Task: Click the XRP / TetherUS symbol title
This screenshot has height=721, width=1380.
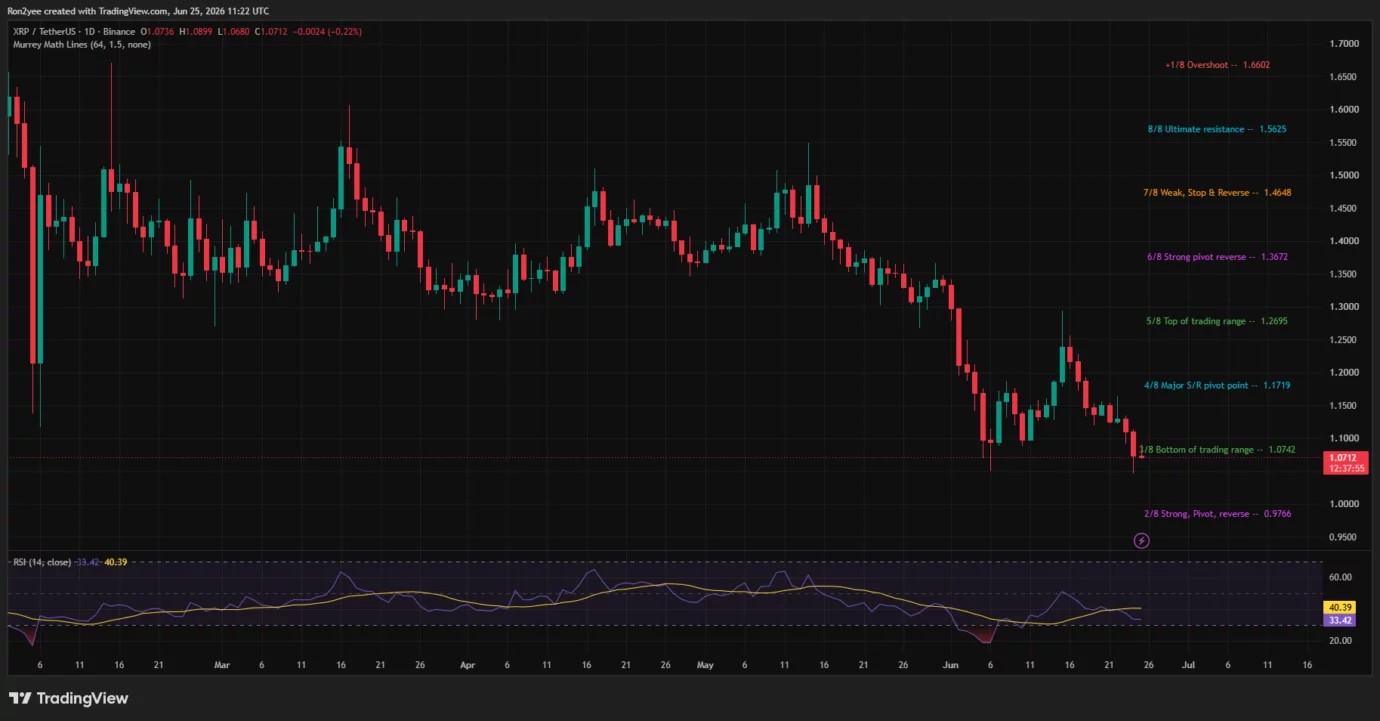Action: tap(43, 32)
